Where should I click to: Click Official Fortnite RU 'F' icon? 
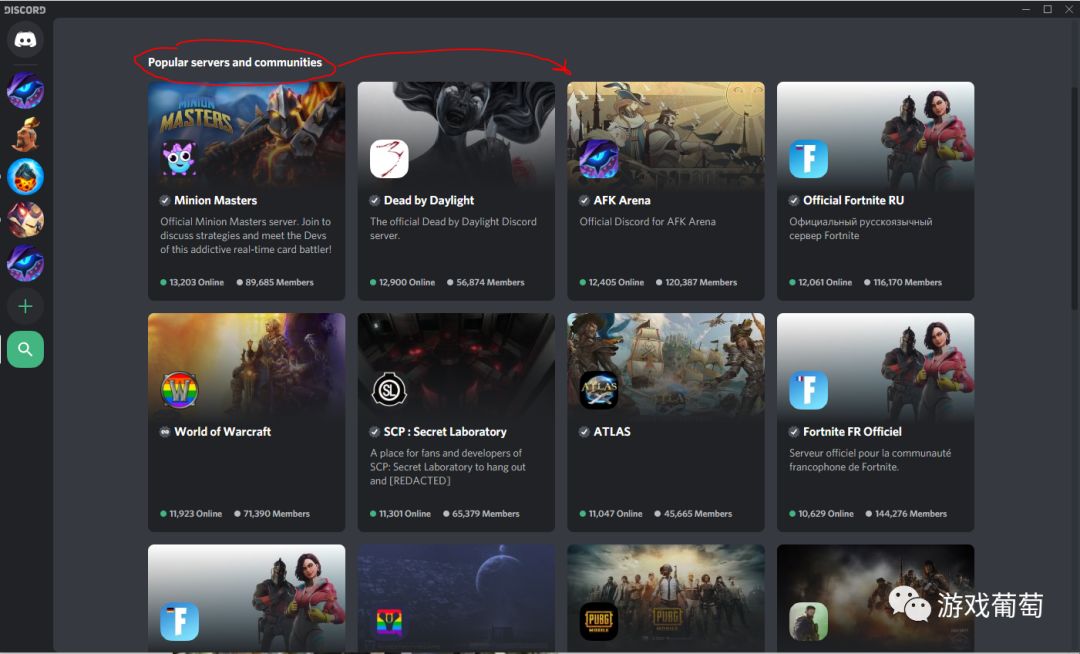point(809,159)
